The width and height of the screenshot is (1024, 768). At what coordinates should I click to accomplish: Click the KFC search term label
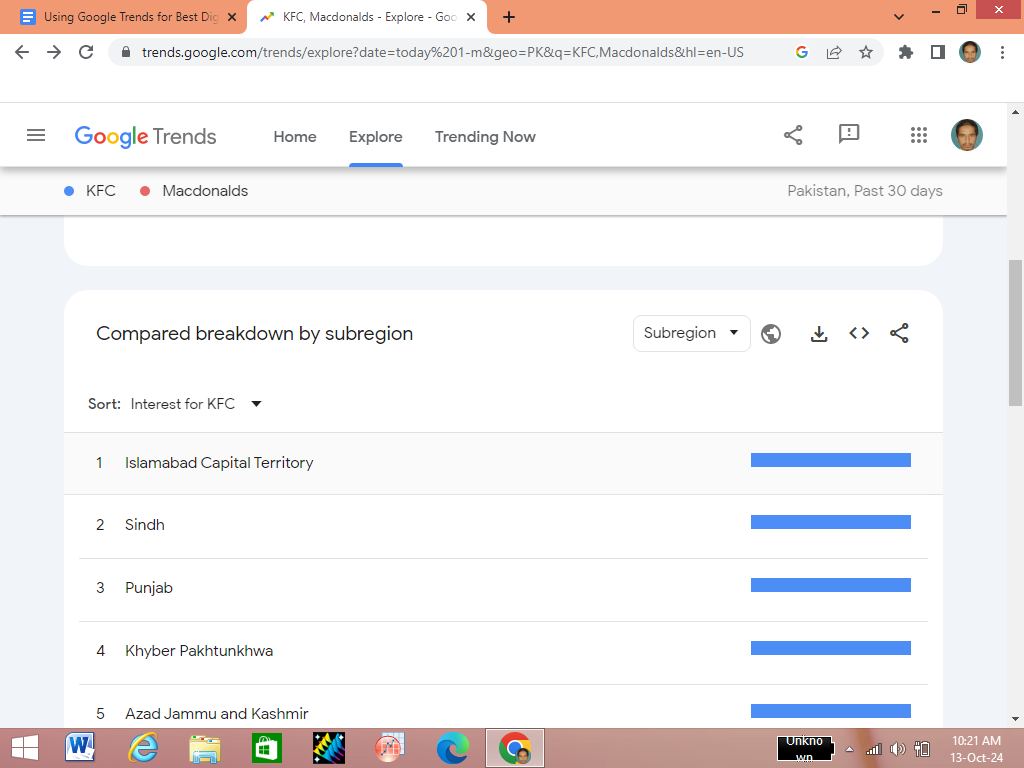[101, 191]
